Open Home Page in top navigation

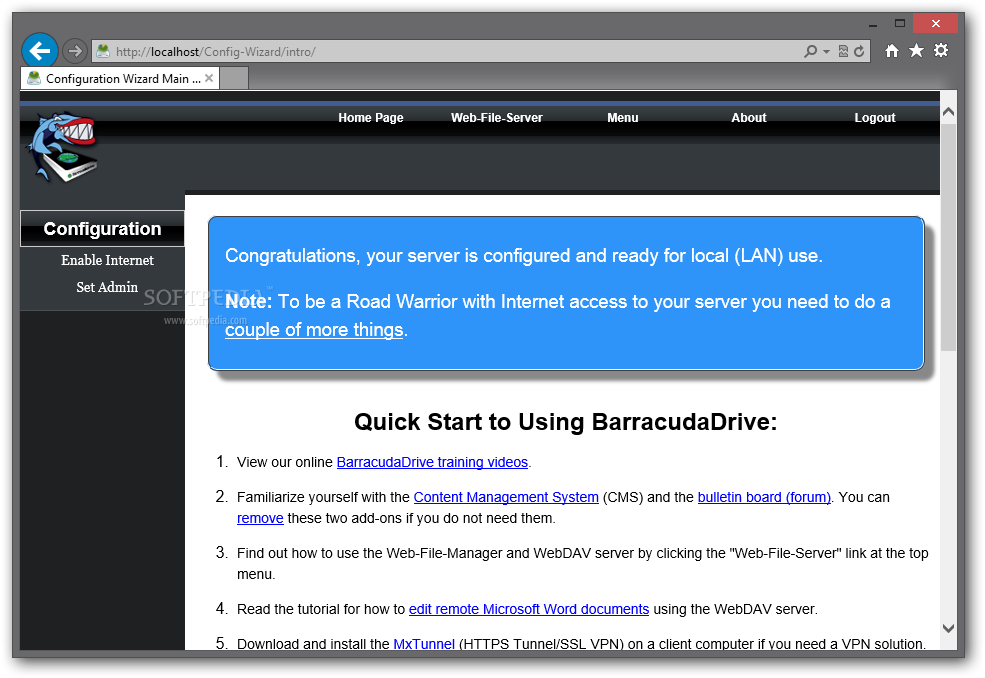pyautogui.click(x=371, y=118)
